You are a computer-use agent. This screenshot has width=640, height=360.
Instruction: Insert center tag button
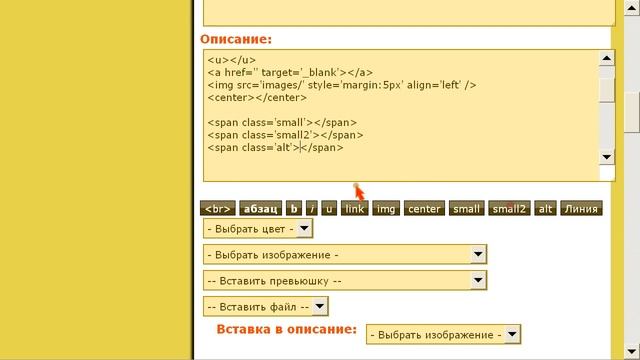click(x=424, y=208)
